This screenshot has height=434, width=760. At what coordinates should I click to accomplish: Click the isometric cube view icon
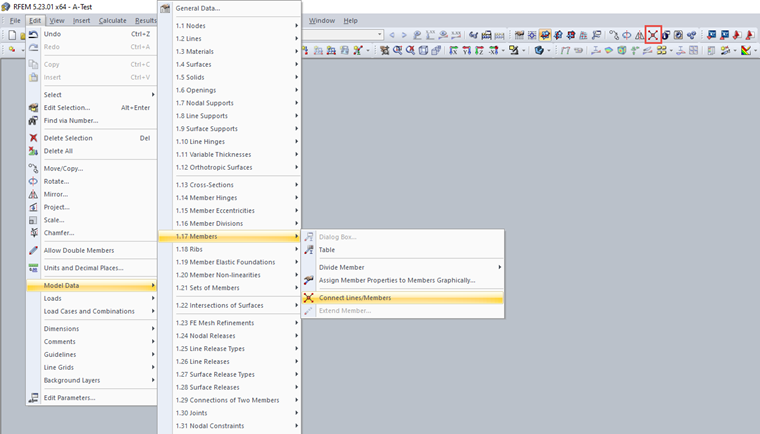tap(423, 50)
